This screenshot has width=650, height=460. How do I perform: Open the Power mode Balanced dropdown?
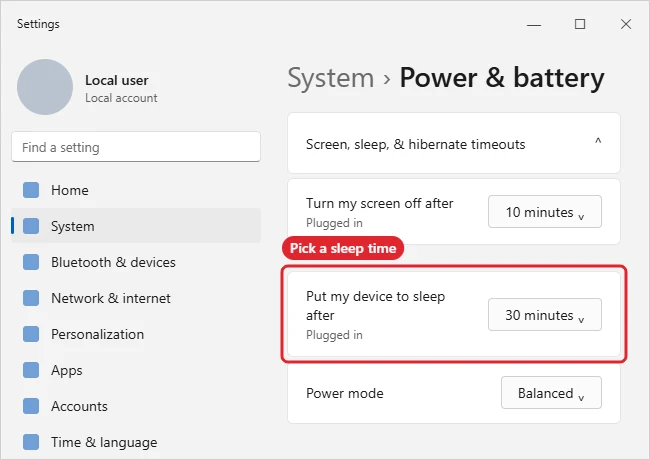coord(551,392)
